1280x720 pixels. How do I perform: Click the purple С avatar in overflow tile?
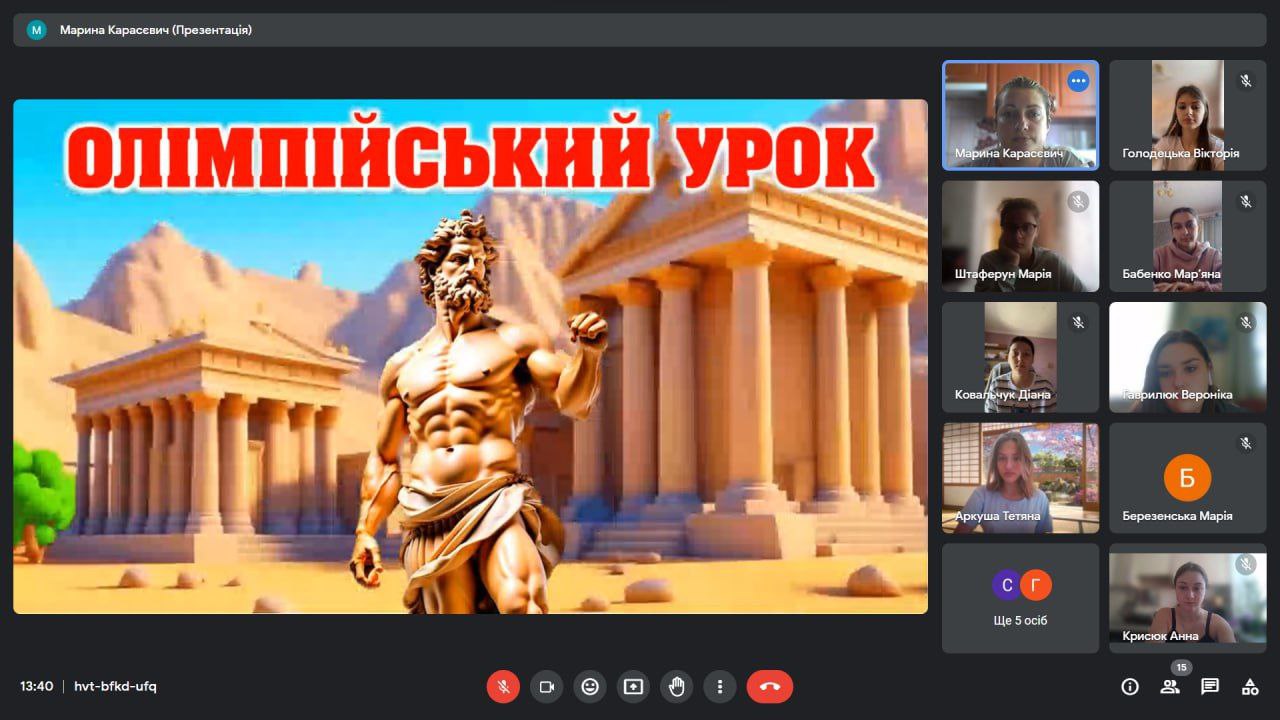click(x=1007, y=584)
